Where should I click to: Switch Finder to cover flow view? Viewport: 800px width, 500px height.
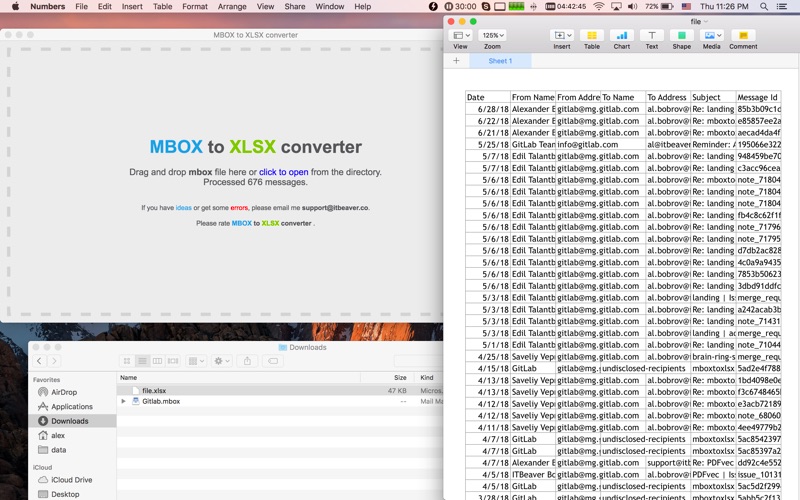[x=173, y=361]
